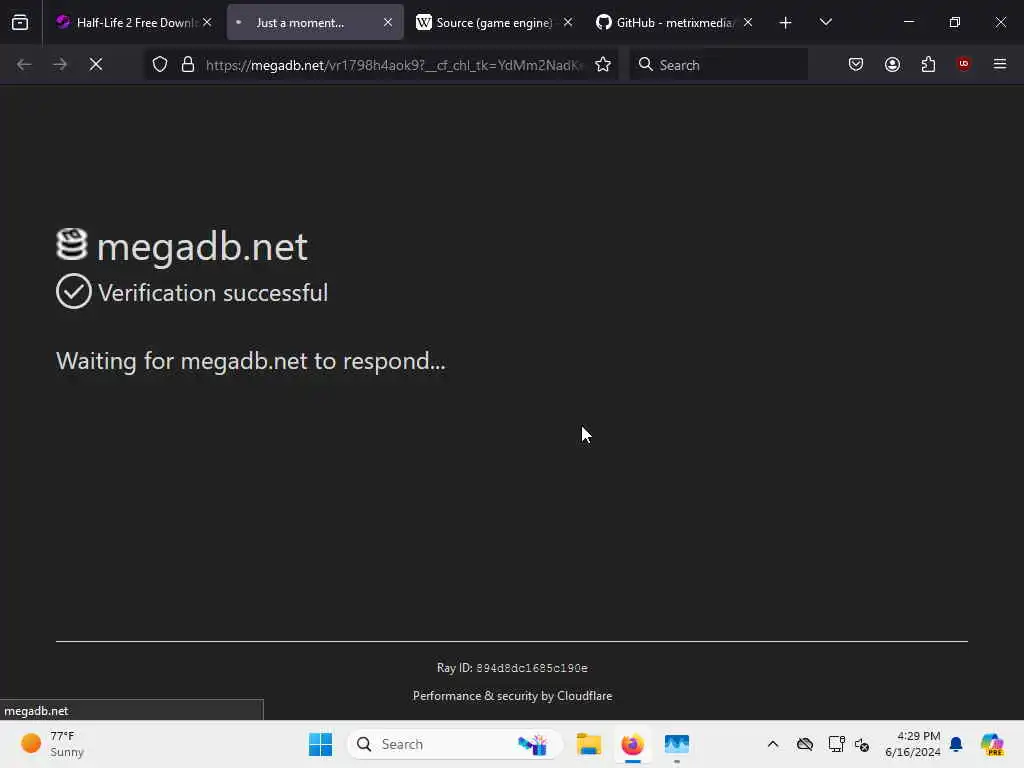Open a new tab with plus button
Screen dimensions: 1024x768
point(786,23)
